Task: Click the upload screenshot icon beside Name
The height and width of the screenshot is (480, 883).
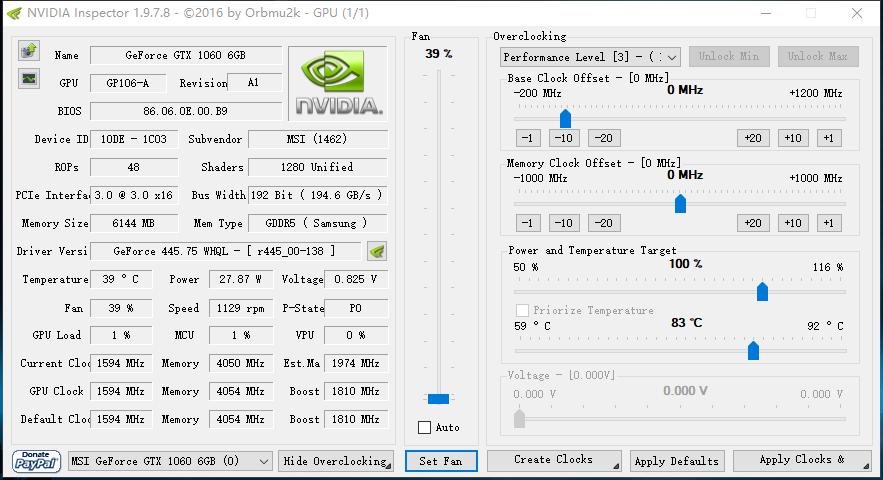Action: point(28,51)
